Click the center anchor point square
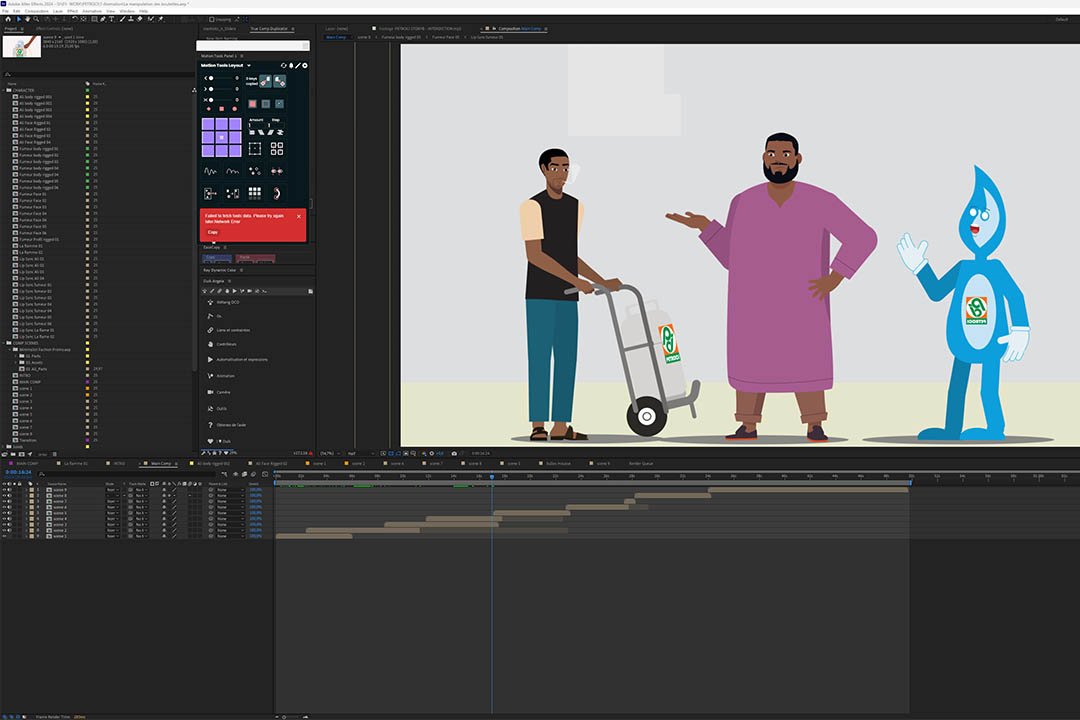The image size is (1080, 720). coord(222,138)
